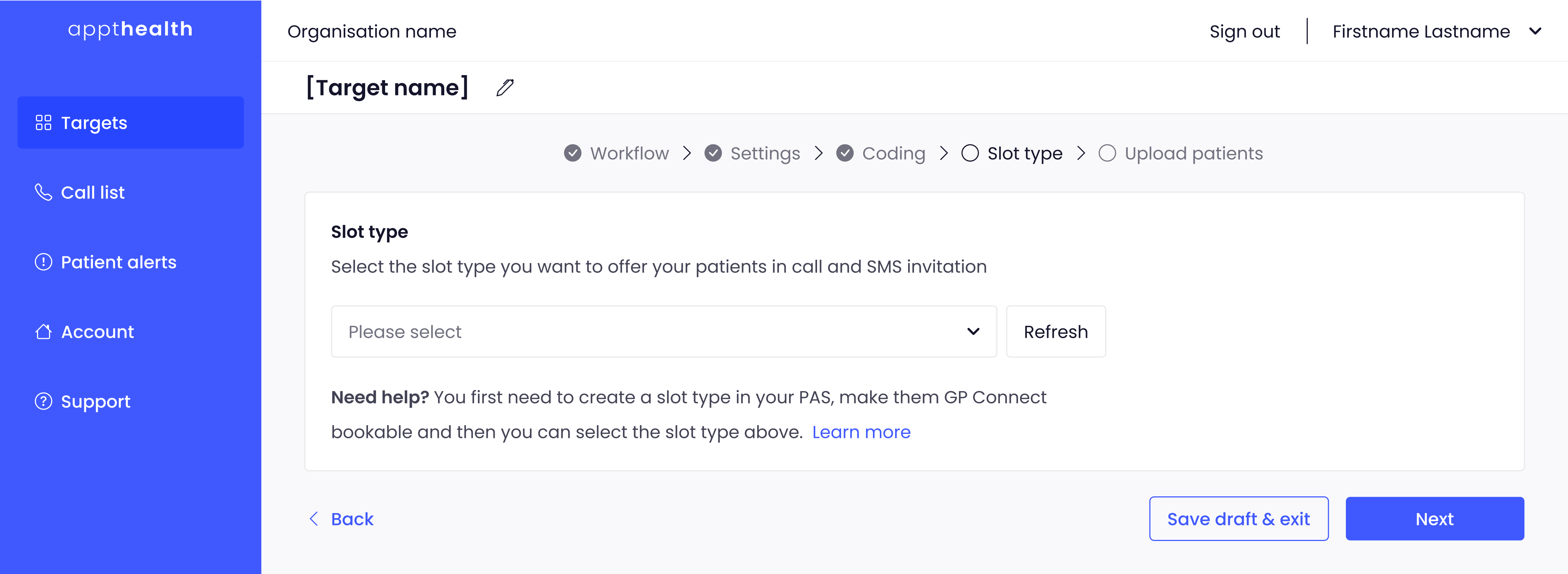Select the Slot type step circle
Viewport: 1568px width, 574px height.
tap(969, 153)
